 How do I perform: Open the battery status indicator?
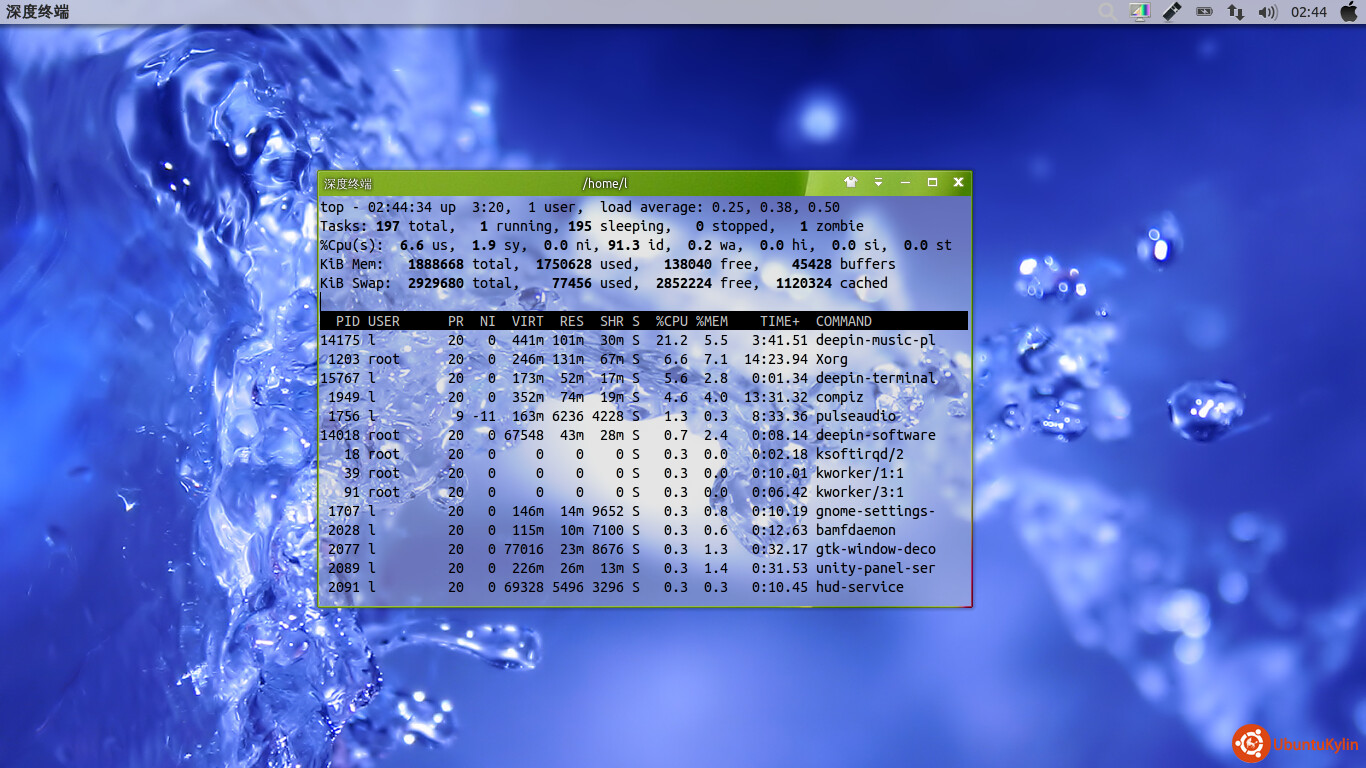click(1204, 12)
